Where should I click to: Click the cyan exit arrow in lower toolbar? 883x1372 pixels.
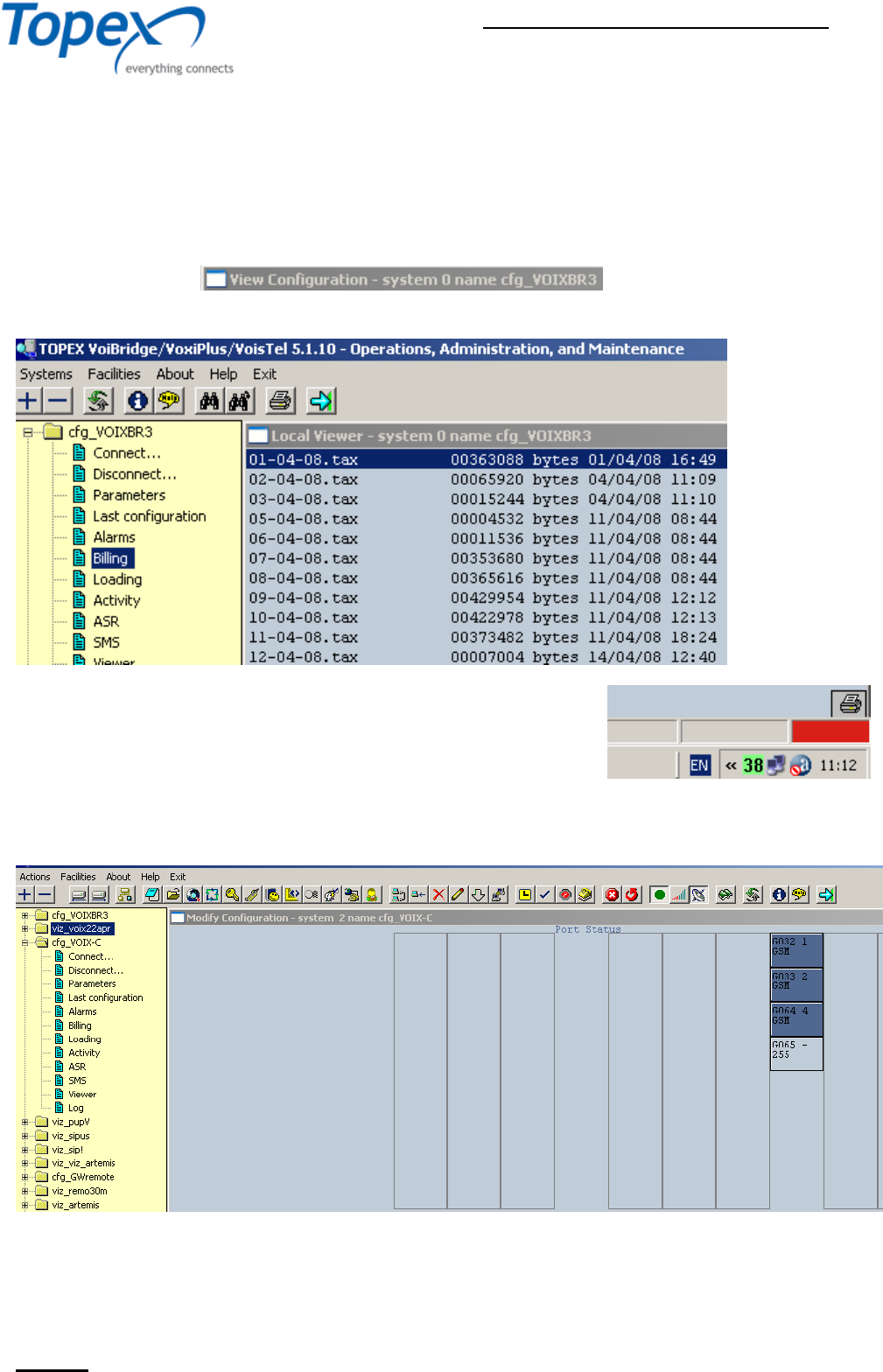pos(826,894)
